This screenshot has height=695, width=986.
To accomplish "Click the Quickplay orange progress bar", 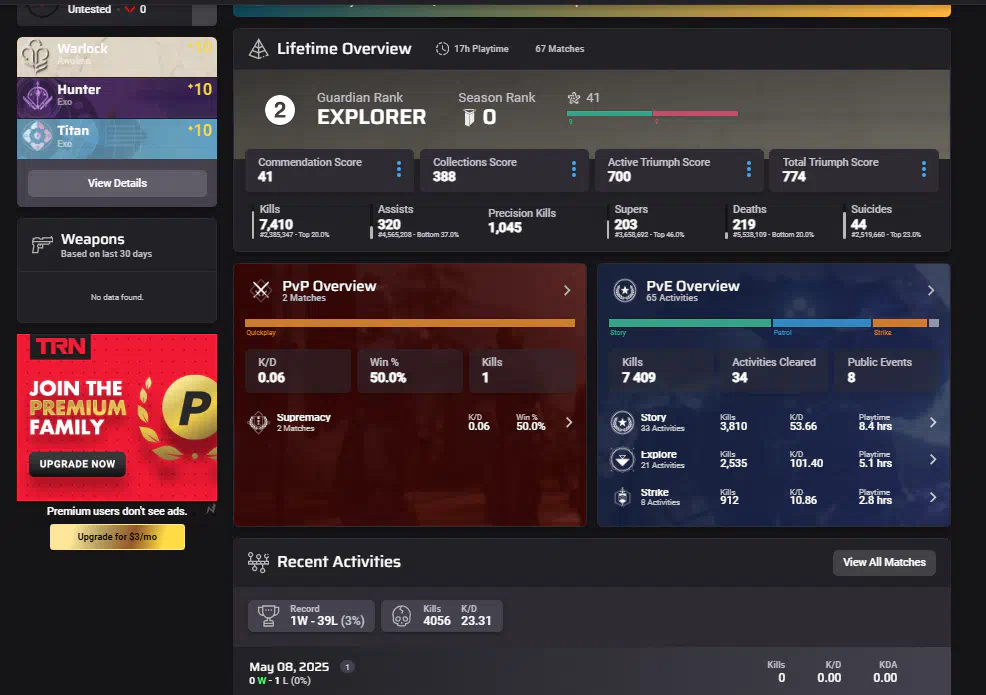I will pyautogui.click(x=410, y=323).
